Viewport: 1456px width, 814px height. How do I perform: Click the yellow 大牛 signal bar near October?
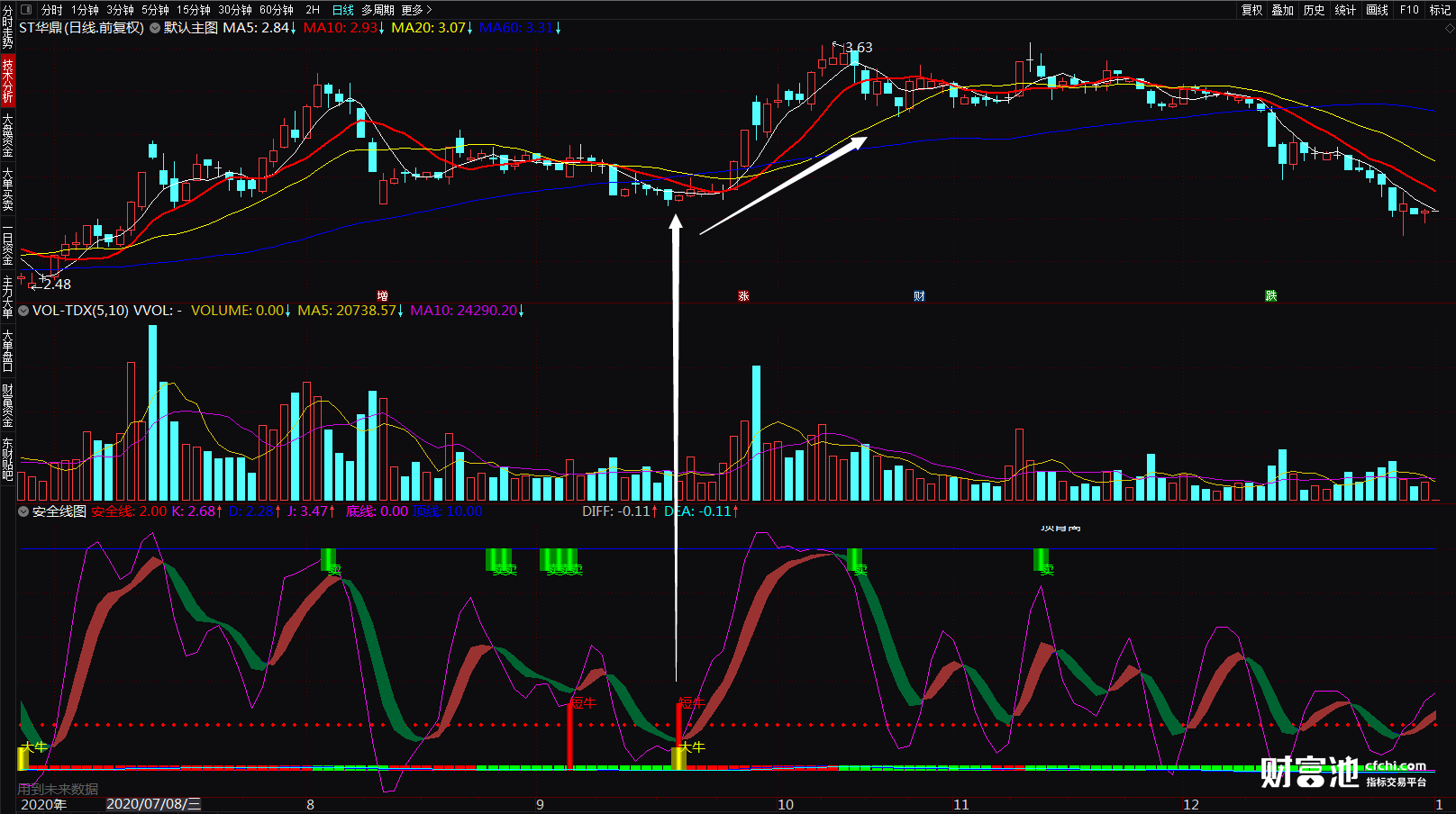[x=679, y=758]
